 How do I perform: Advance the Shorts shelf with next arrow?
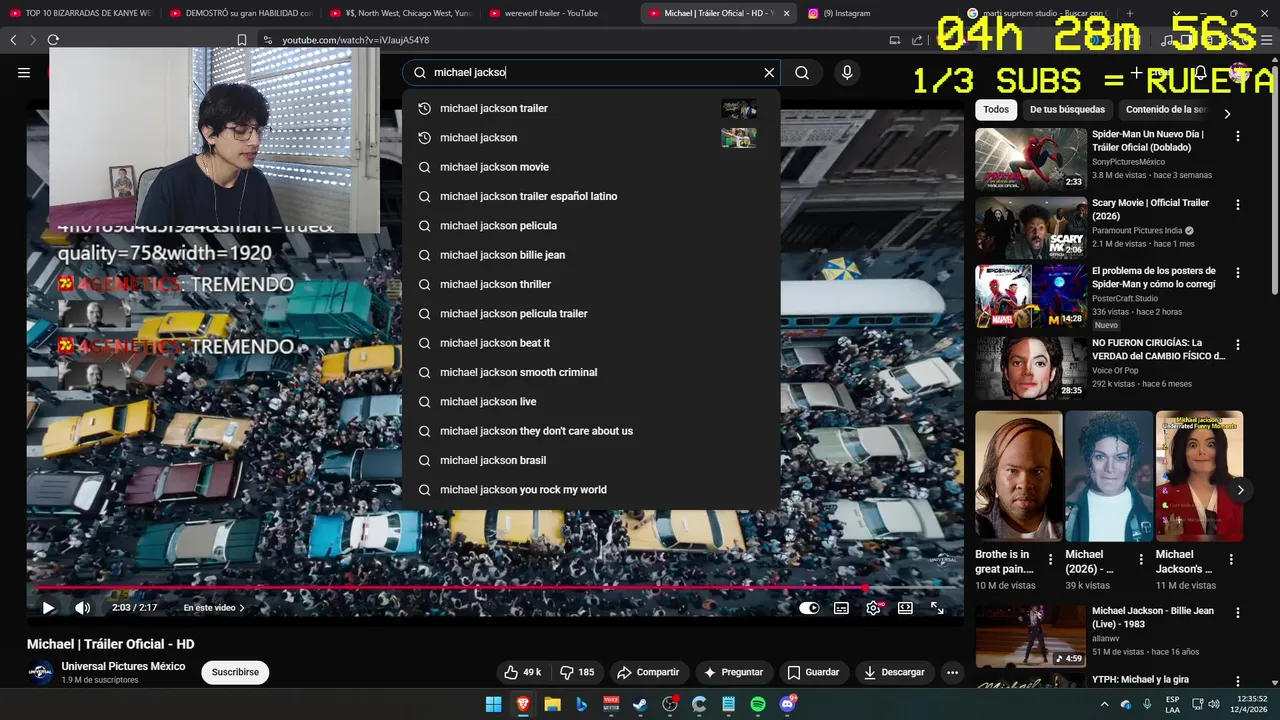point(1240,490)
